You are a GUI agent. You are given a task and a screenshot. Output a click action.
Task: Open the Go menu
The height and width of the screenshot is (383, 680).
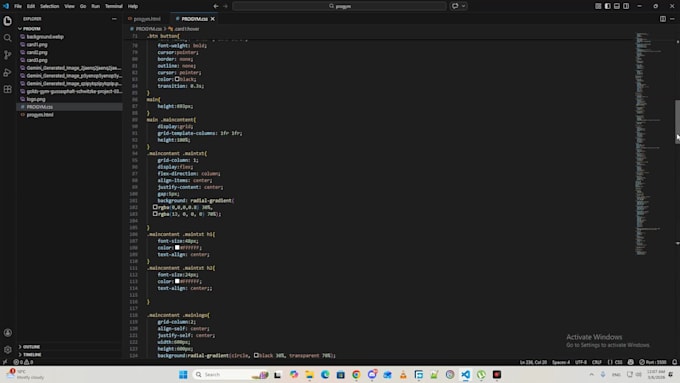(x=83, y=6)
